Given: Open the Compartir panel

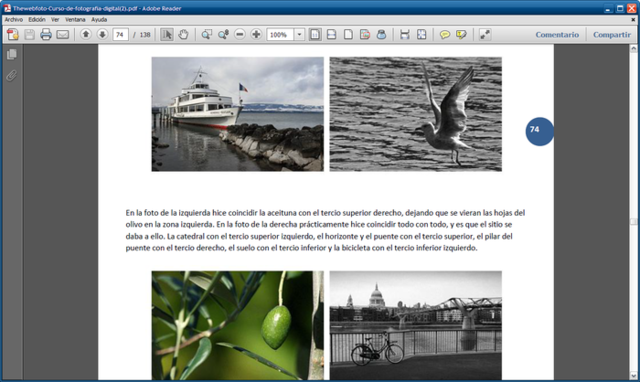Looking at the screenshot, I should [x=612, y=35].
